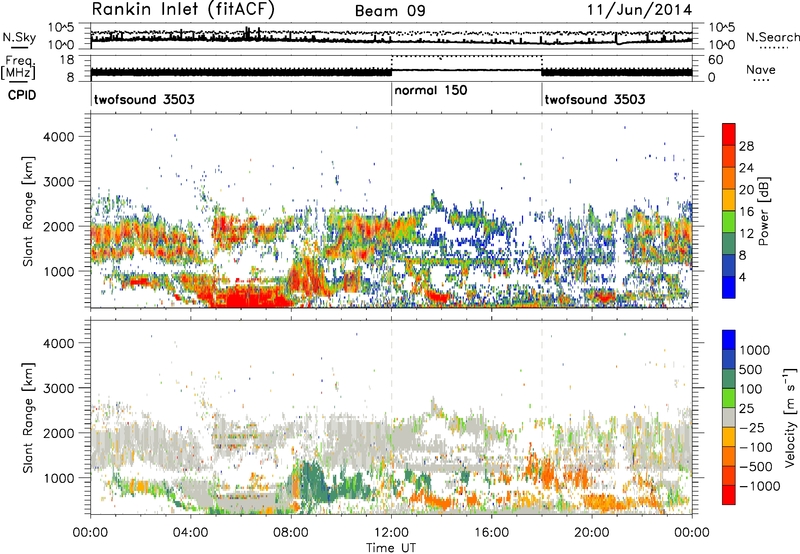The width and height of the screenshot is (800, 554).
Task: Click the red bottom of the velocity colorbar
Action: point(729,495)
